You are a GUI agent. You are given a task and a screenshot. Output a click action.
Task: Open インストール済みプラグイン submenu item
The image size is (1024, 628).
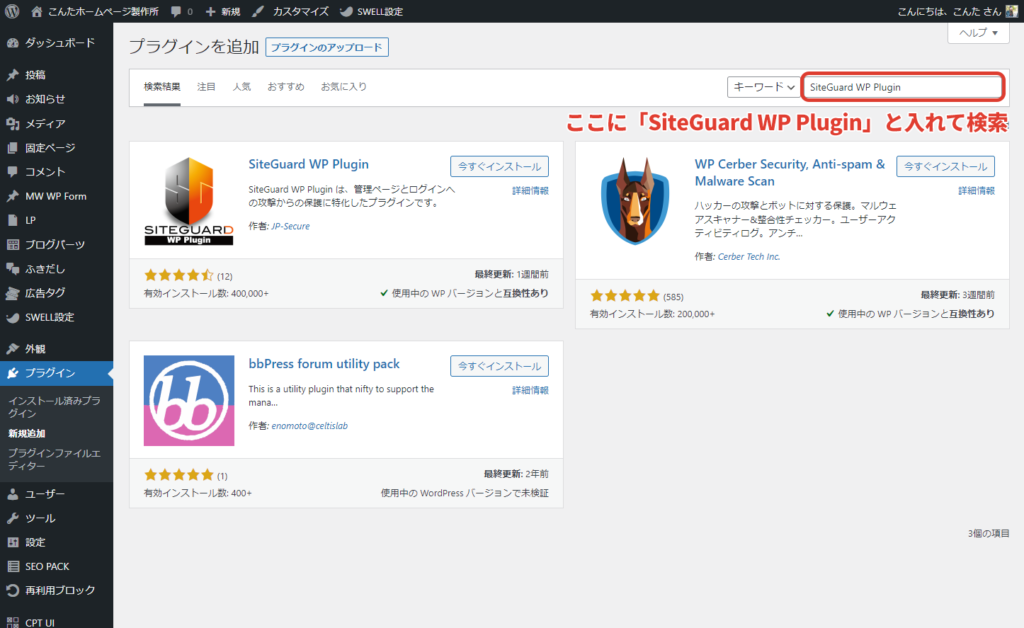[54, 407]
